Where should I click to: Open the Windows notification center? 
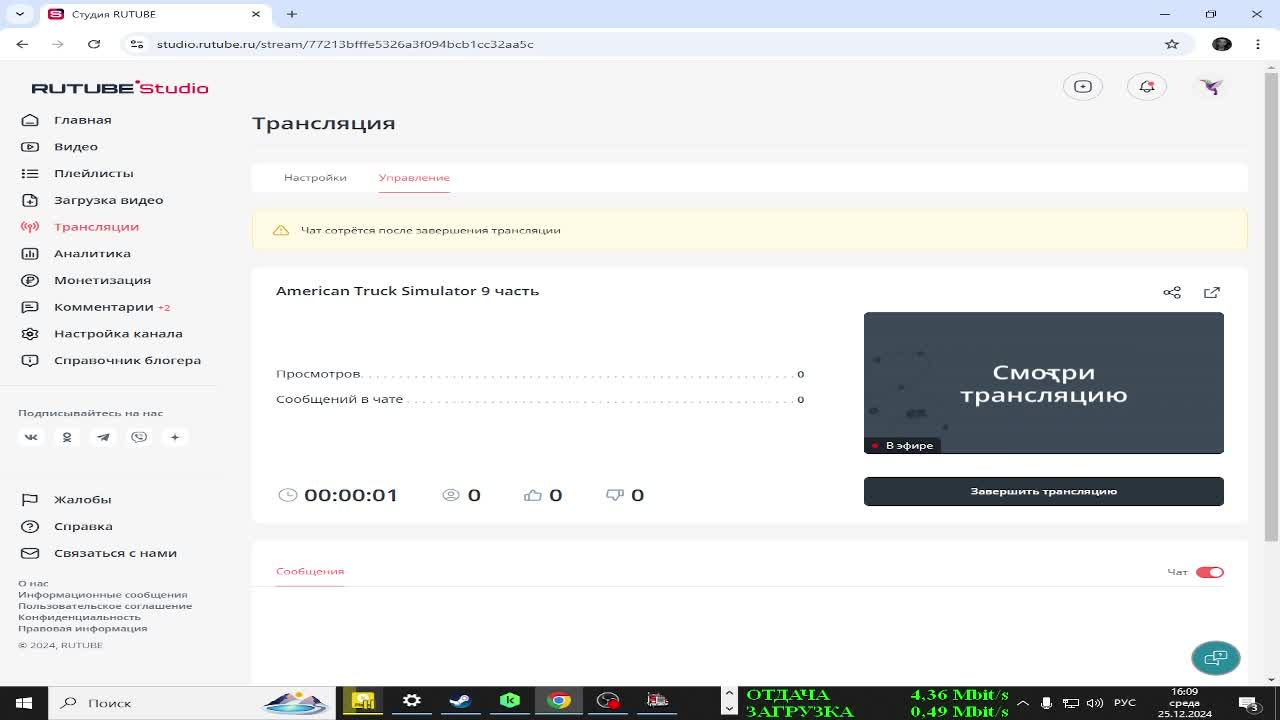(x=1249, y=703)
